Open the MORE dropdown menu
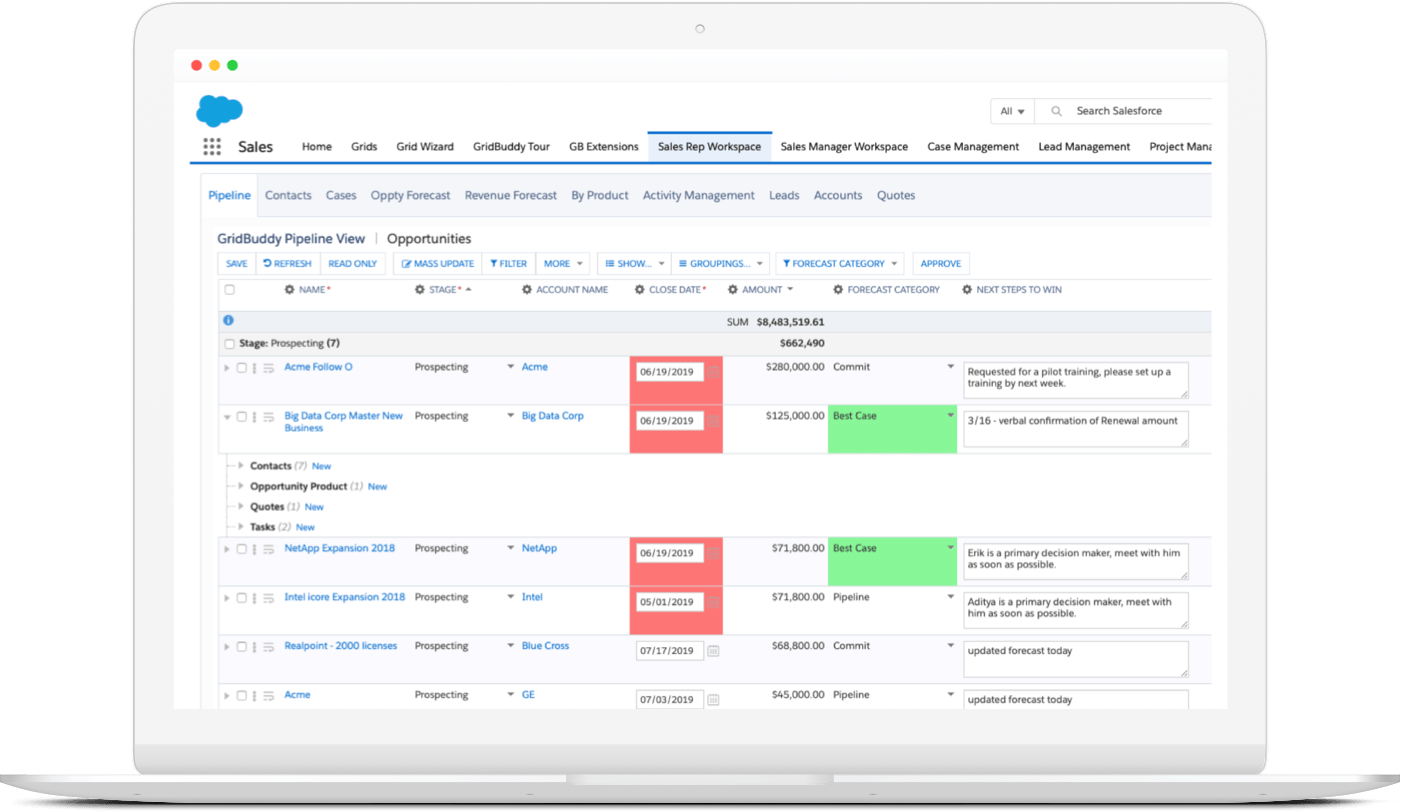Screen dimensions: 1402x812 (x=563, y=264)
